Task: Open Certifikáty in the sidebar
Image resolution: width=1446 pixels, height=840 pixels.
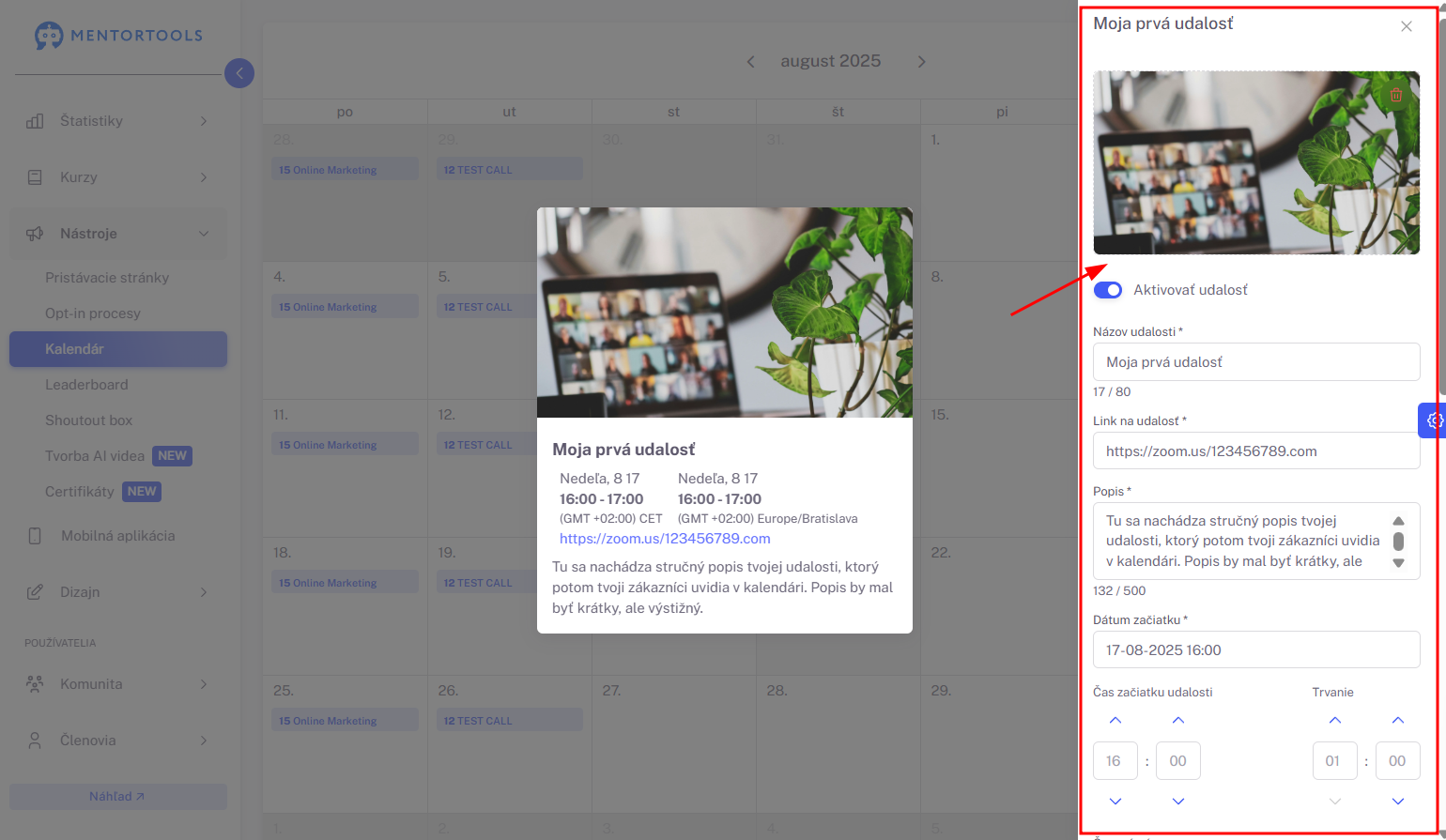Action: click(x=80, y=492)
